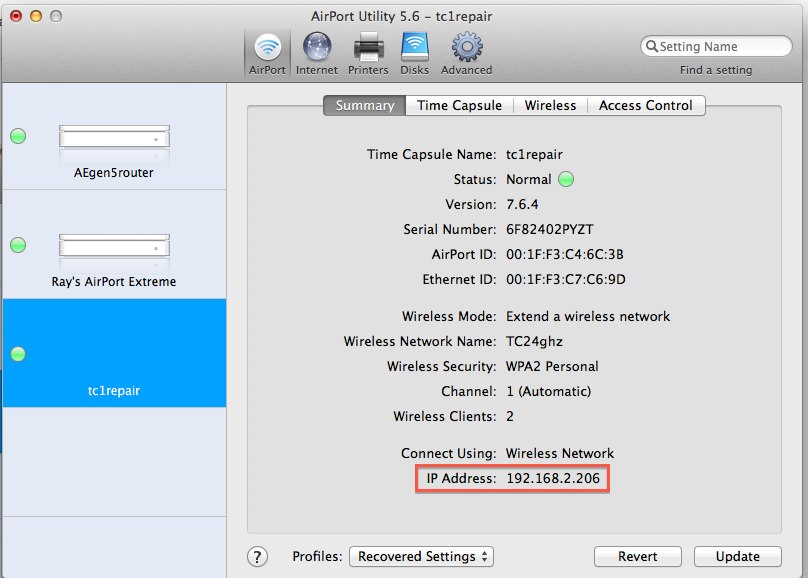Click the Find a setting label

pos(716,70)
